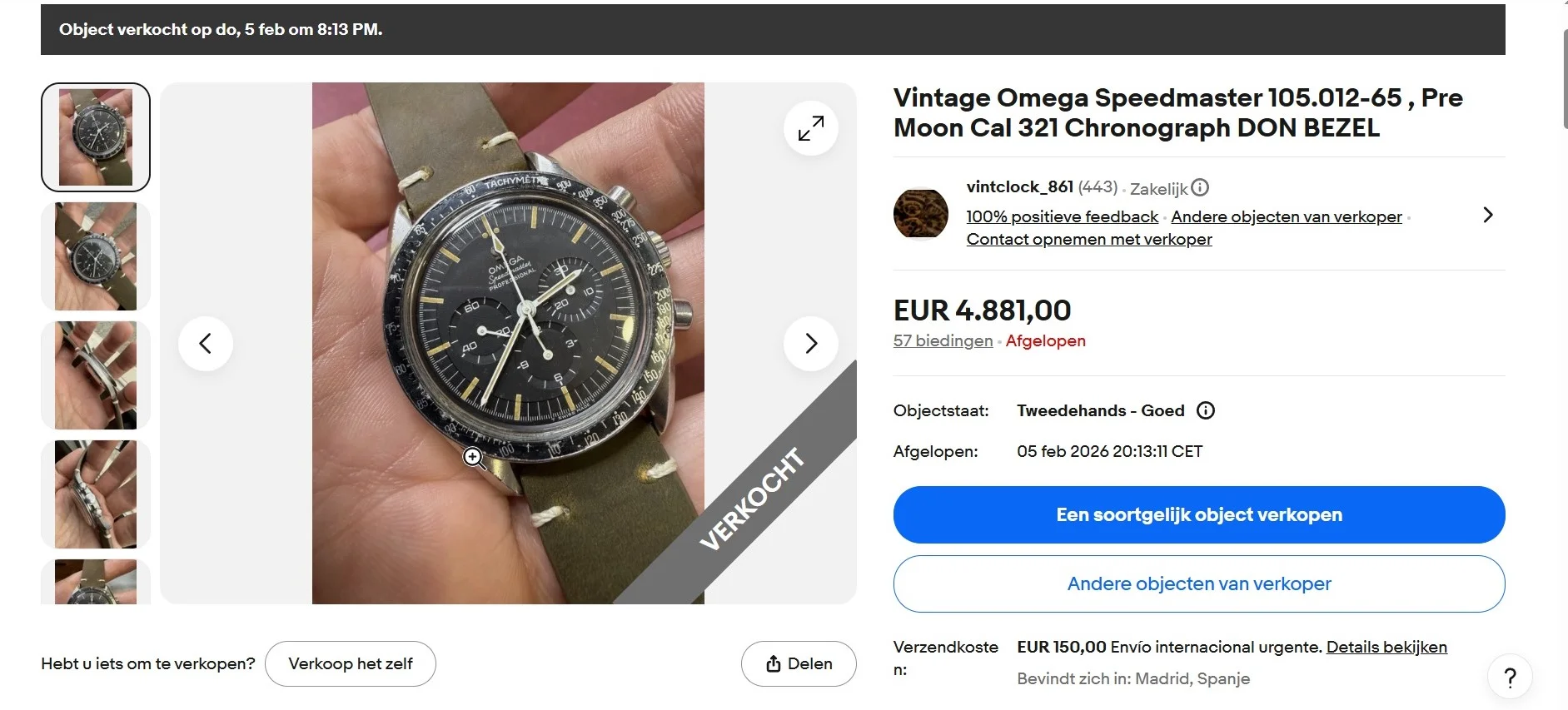The height and width of the screenshot is (710, 1568).
Task: Click 'Een soortgelijk object verkopen' button
Action: tap(1198, 514)
